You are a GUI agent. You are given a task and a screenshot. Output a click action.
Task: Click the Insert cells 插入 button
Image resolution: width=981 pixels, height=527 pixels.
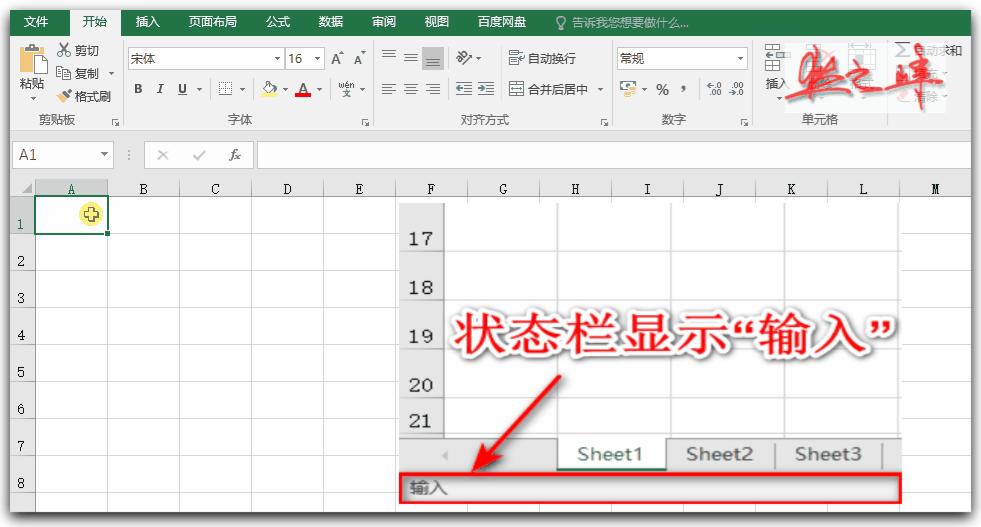point(775,70)
